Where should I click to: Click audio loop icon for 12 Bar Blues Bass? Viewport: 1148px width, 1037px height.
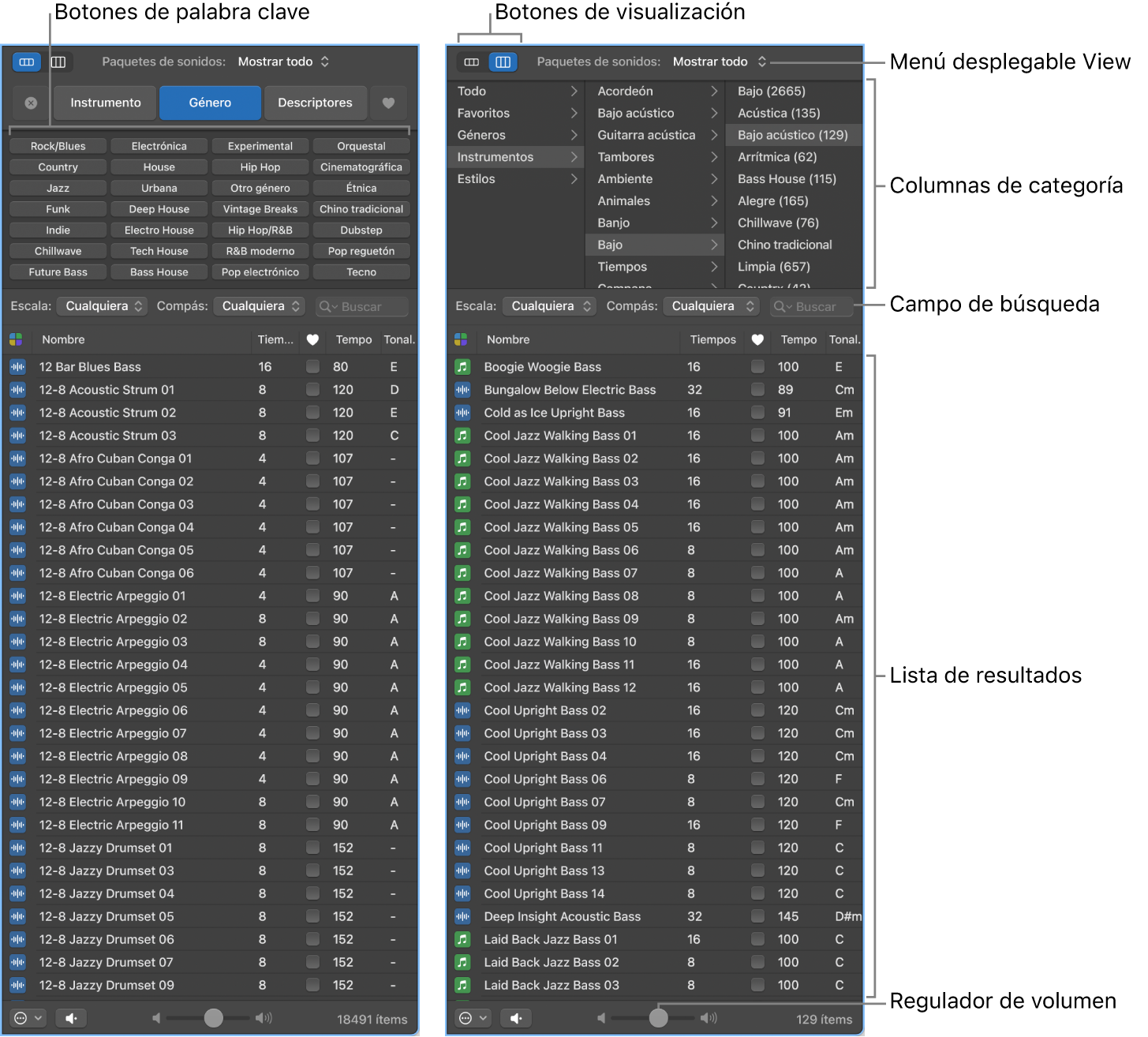(17, 367)
